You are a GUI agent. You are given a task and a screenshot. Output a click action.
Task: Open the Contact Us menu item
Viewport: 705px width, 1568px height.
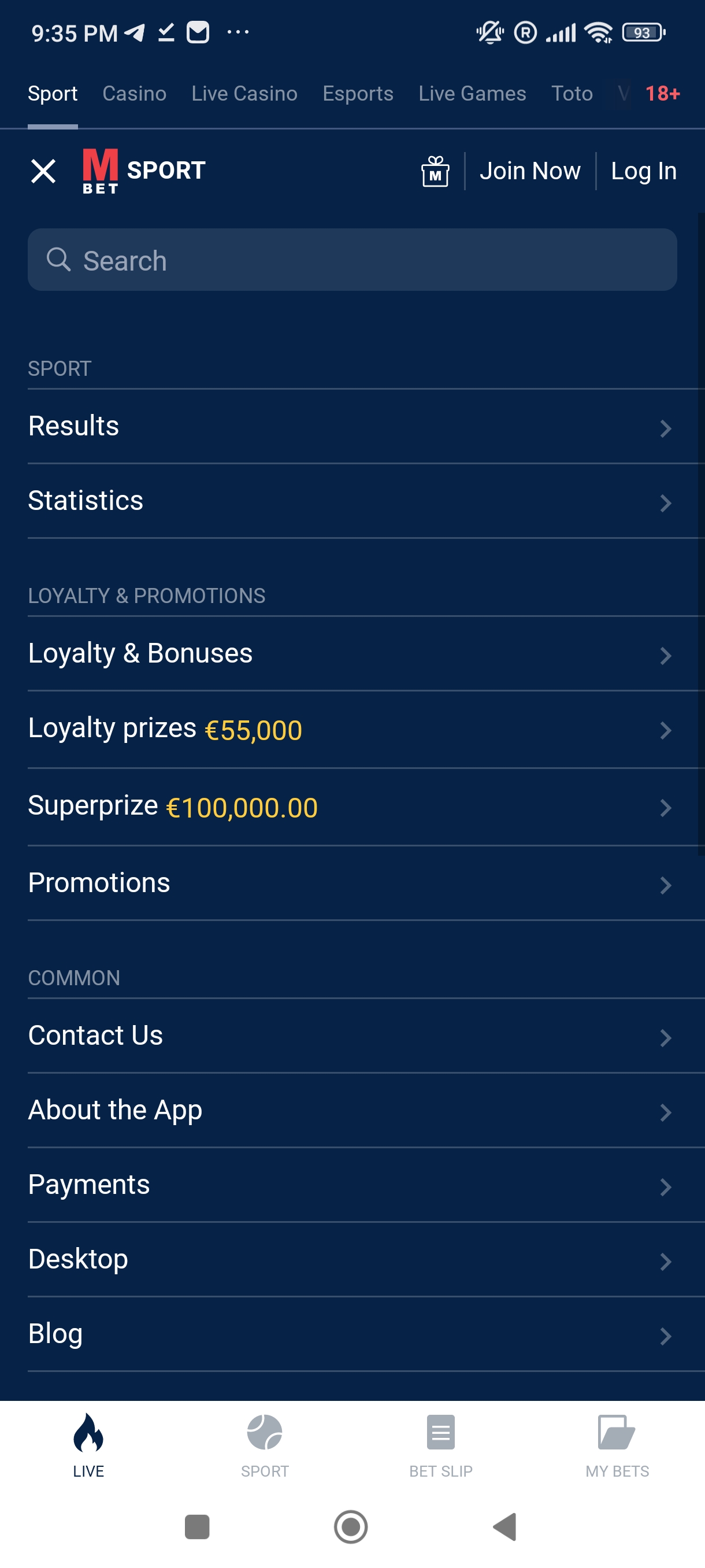click(x=352, y=1036)
